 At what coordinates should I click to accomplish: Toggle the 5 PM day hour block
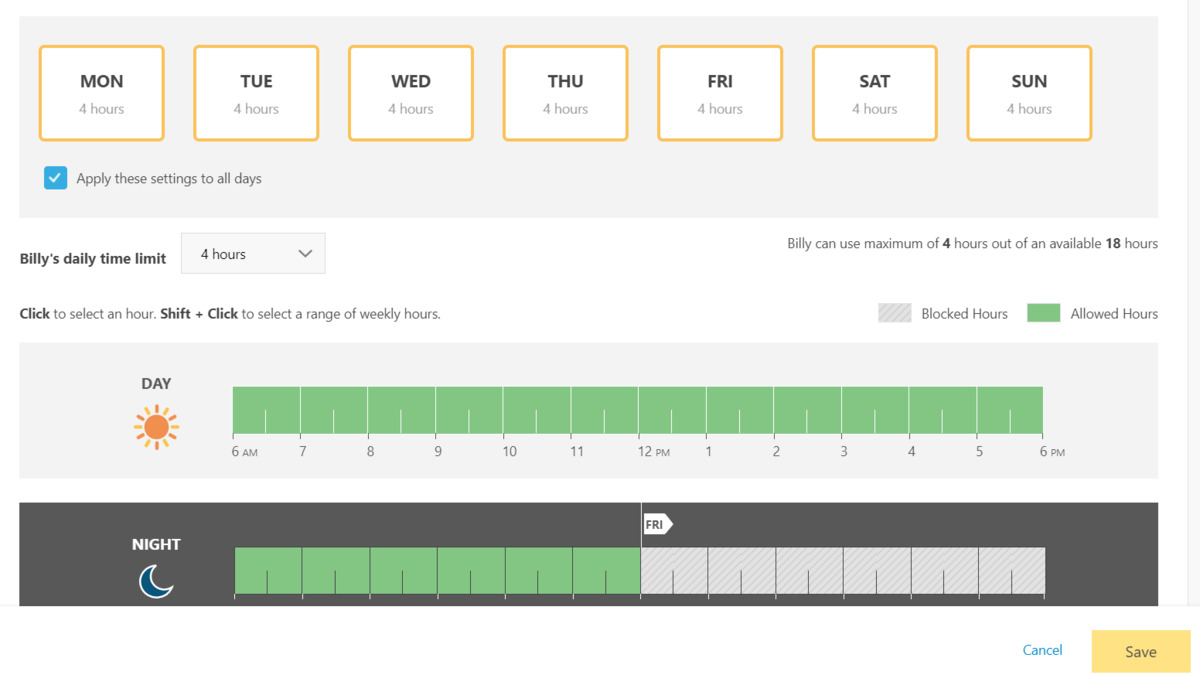[1010, 410]
